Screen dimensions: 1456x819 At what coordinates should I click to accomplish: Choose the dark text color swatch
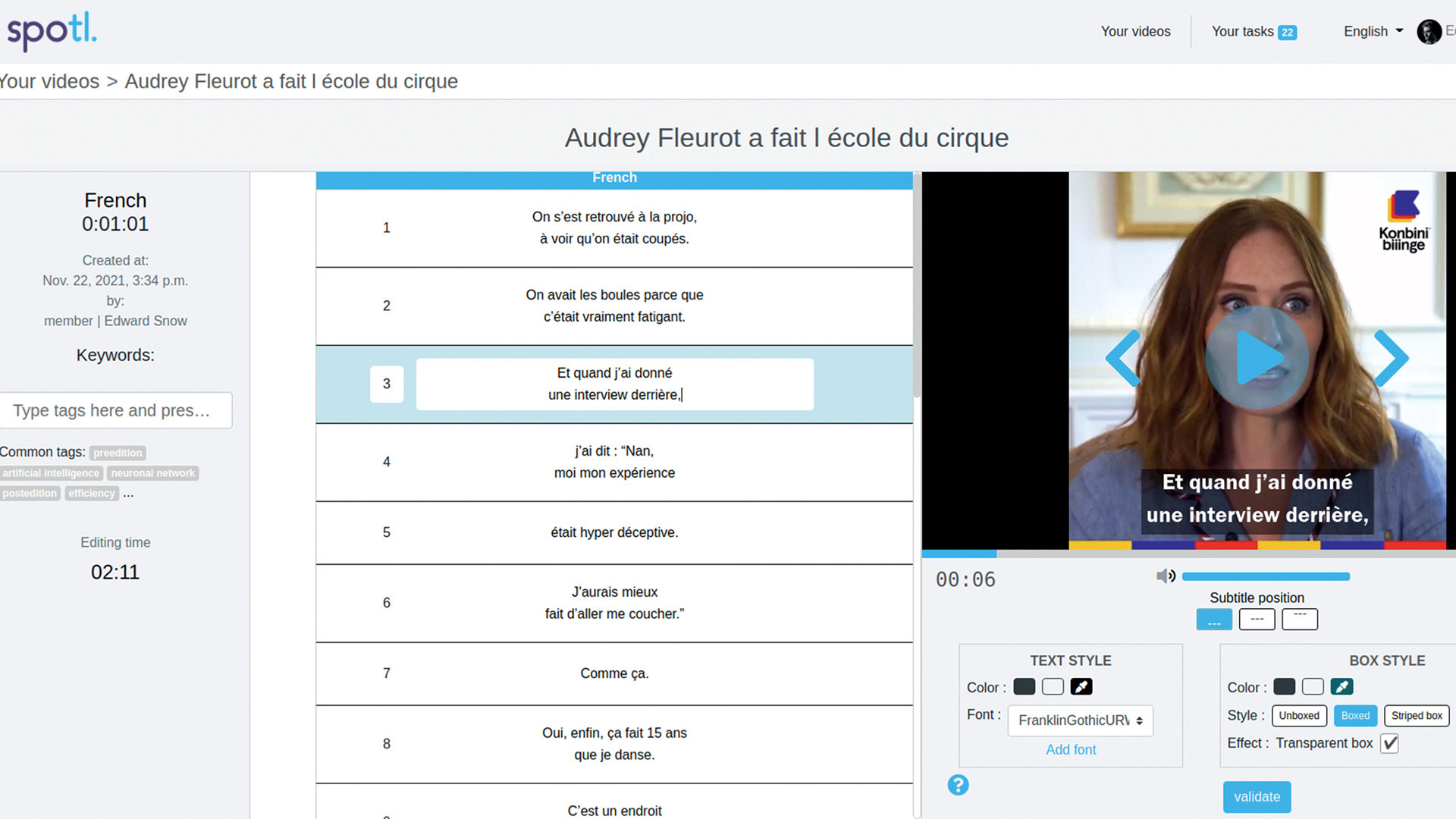[x=1024, y=687]
